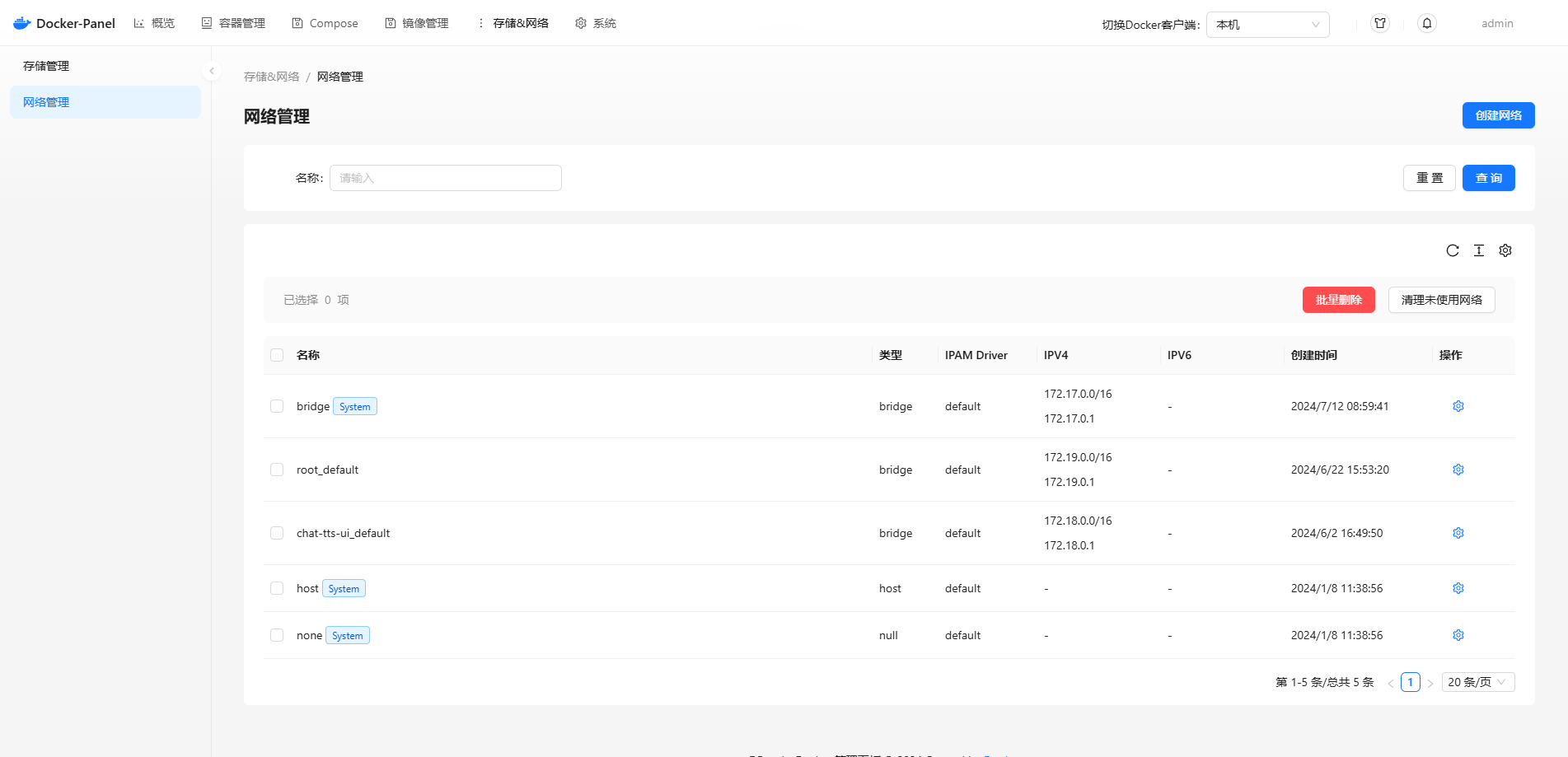Open the 20 条/页 page size dropdown
Image resolution: width=1568 pixels, height=757 pixels.
(x=1477, y=682)
